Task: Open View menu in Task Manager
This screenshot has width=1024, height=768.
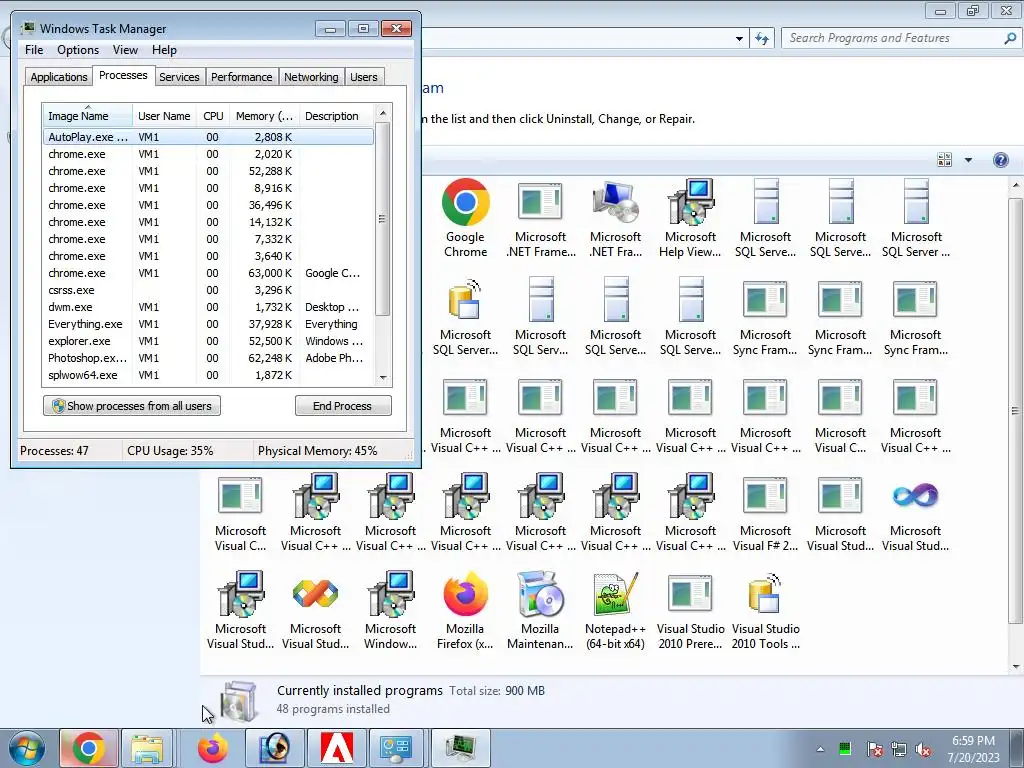Action: [x=125, y=50]
